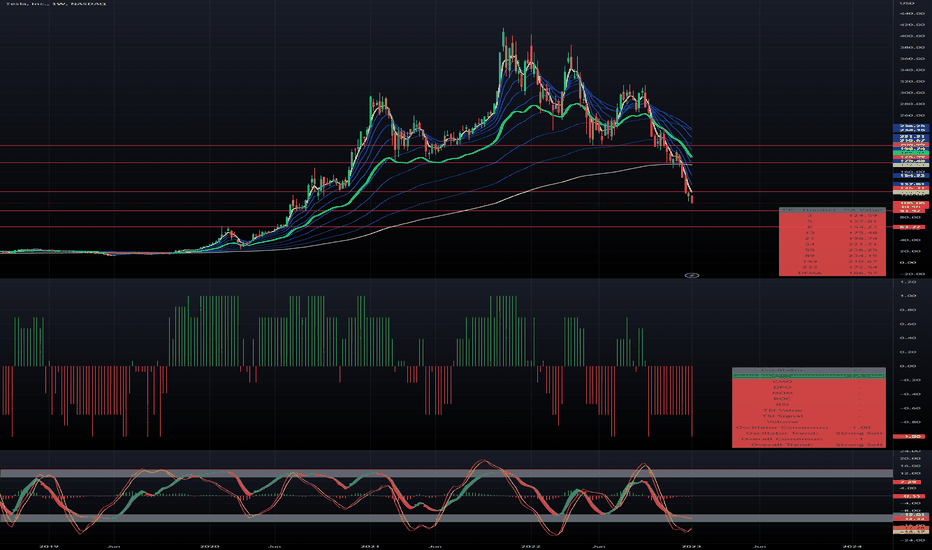932x550 pixels.
Task: Select the 2021 label on the time axis
Action: 370,546
